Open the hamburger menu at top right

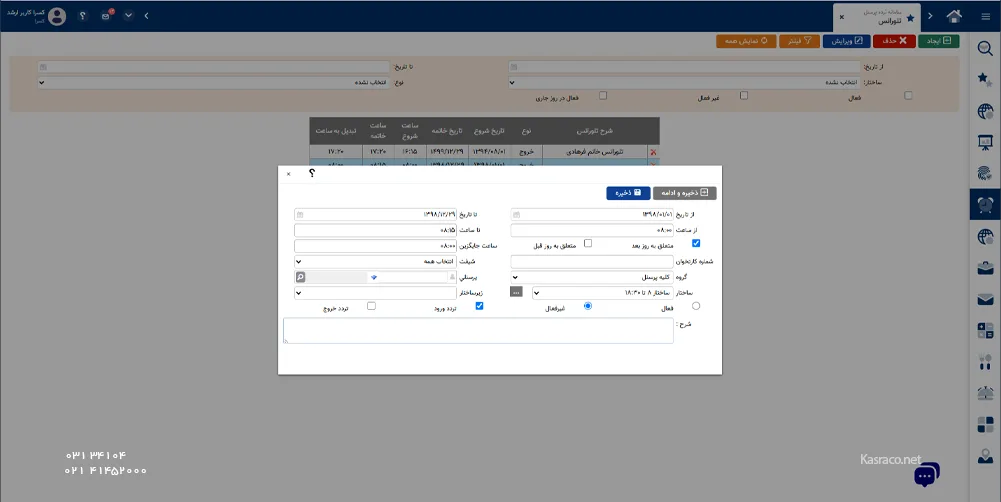coord(985,16)
